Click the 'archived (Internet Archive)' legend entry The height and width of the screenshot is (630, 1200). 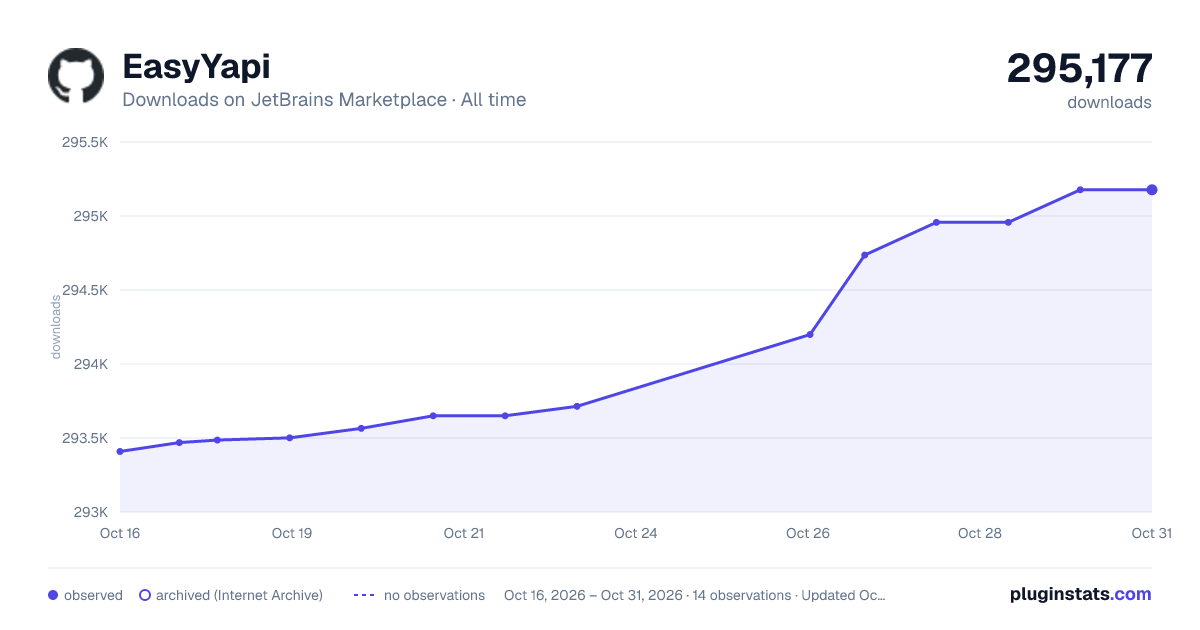[231, 595]
